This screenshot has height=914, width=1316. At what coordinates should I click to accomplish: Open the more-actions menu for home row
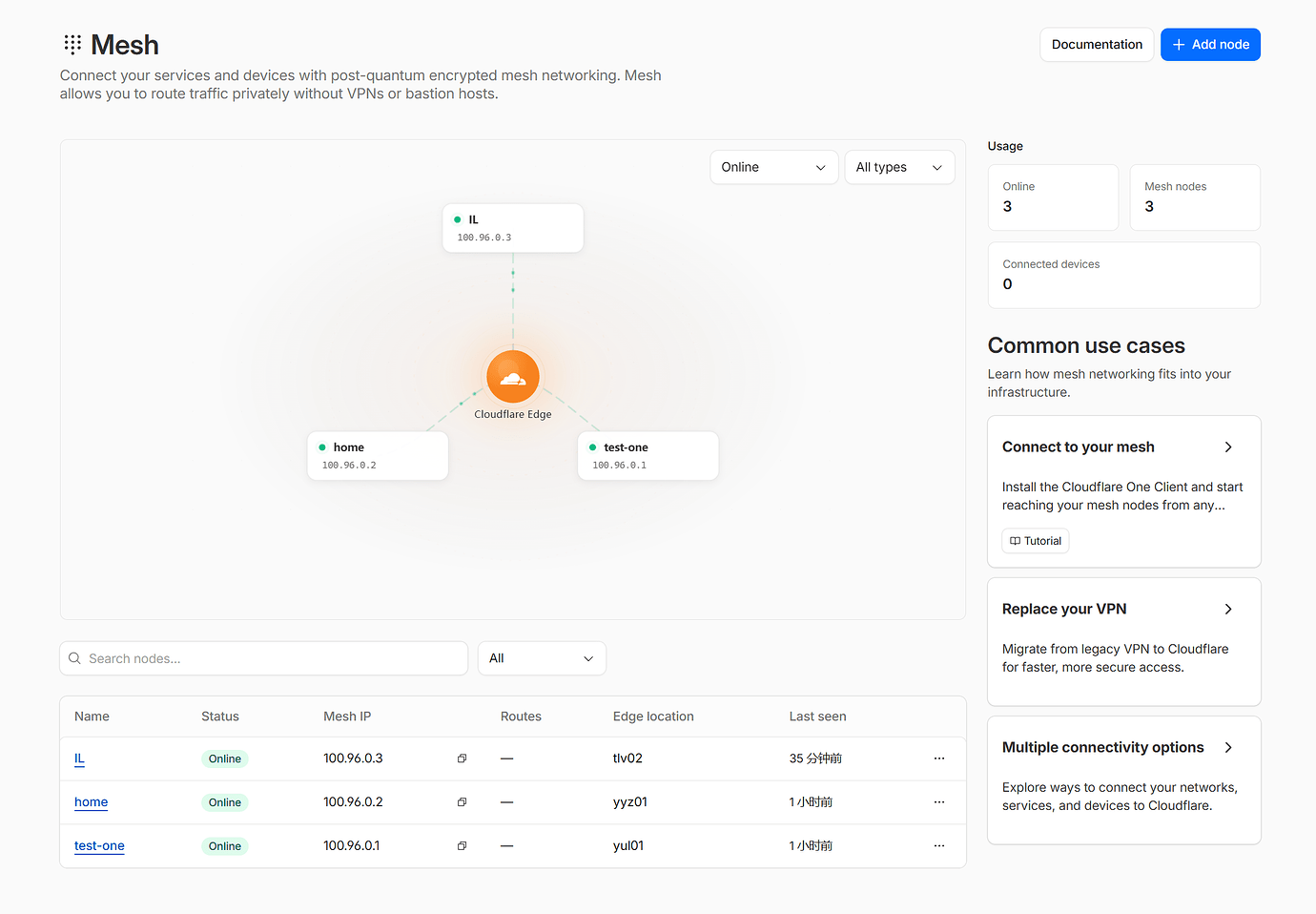pos(939,802)
